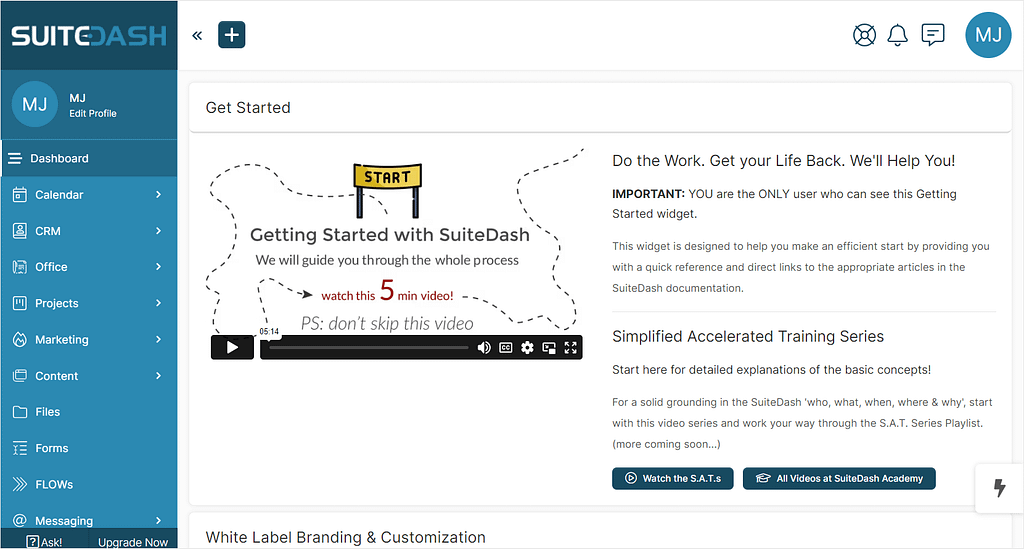Collapse the sidebar with double chevron icon
Viewport: 1024px width, 549px height.
197,35
